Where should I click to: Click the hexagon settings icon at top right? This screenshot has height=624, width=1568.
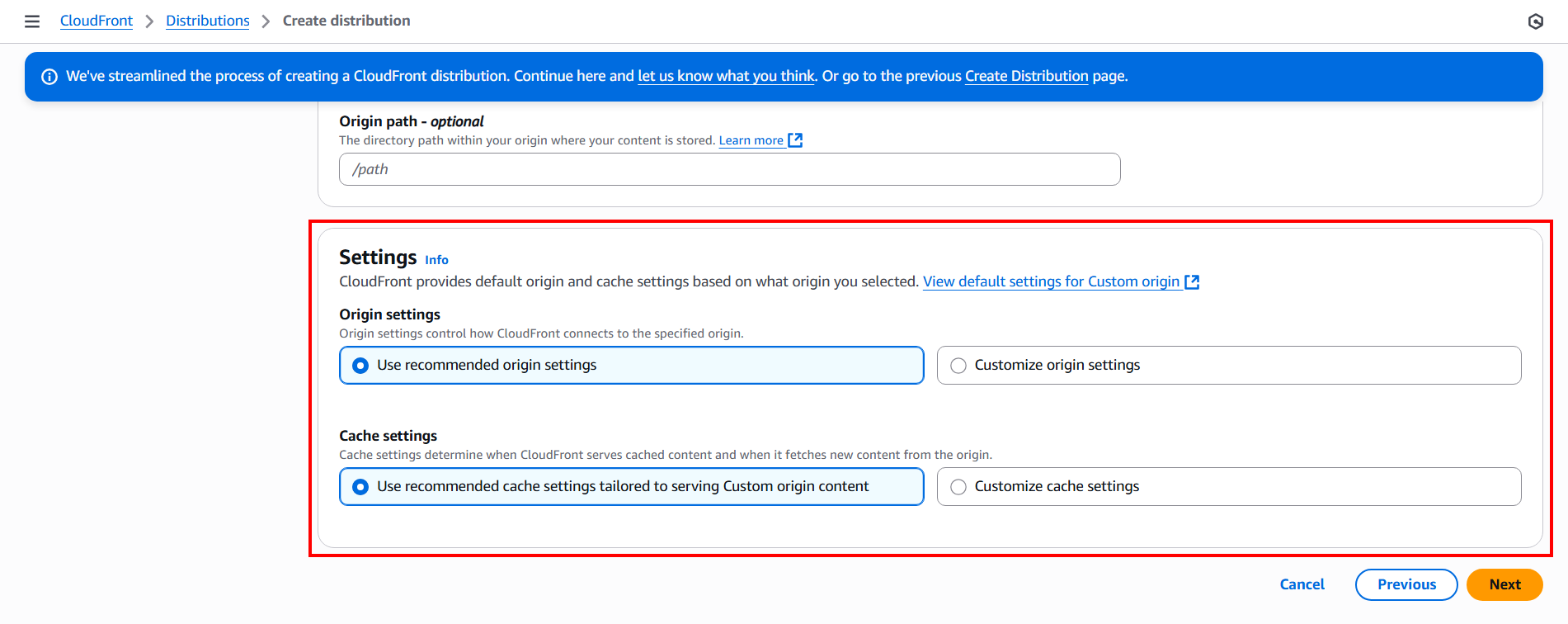pos(1535,21)
